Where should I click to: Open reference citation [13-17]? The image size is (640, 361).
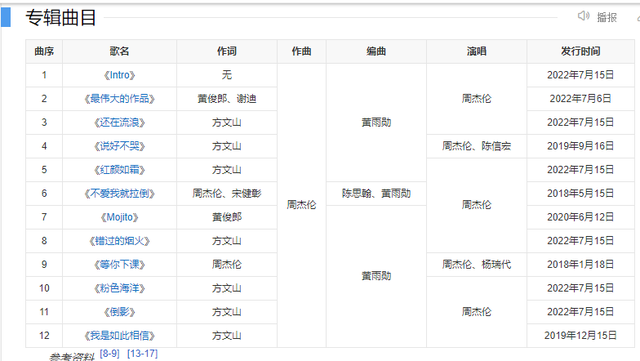click(142, 354)
